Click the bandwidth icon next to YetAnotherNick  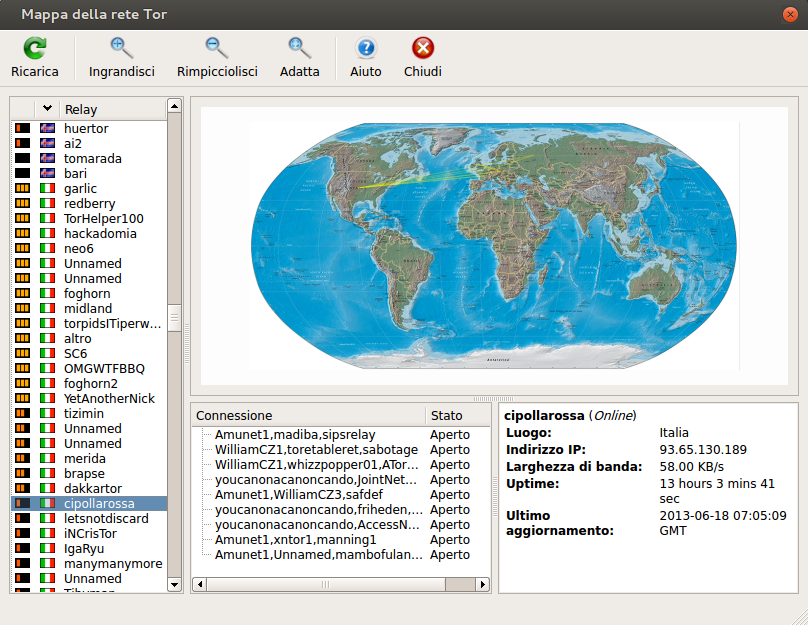click(23, 398)
